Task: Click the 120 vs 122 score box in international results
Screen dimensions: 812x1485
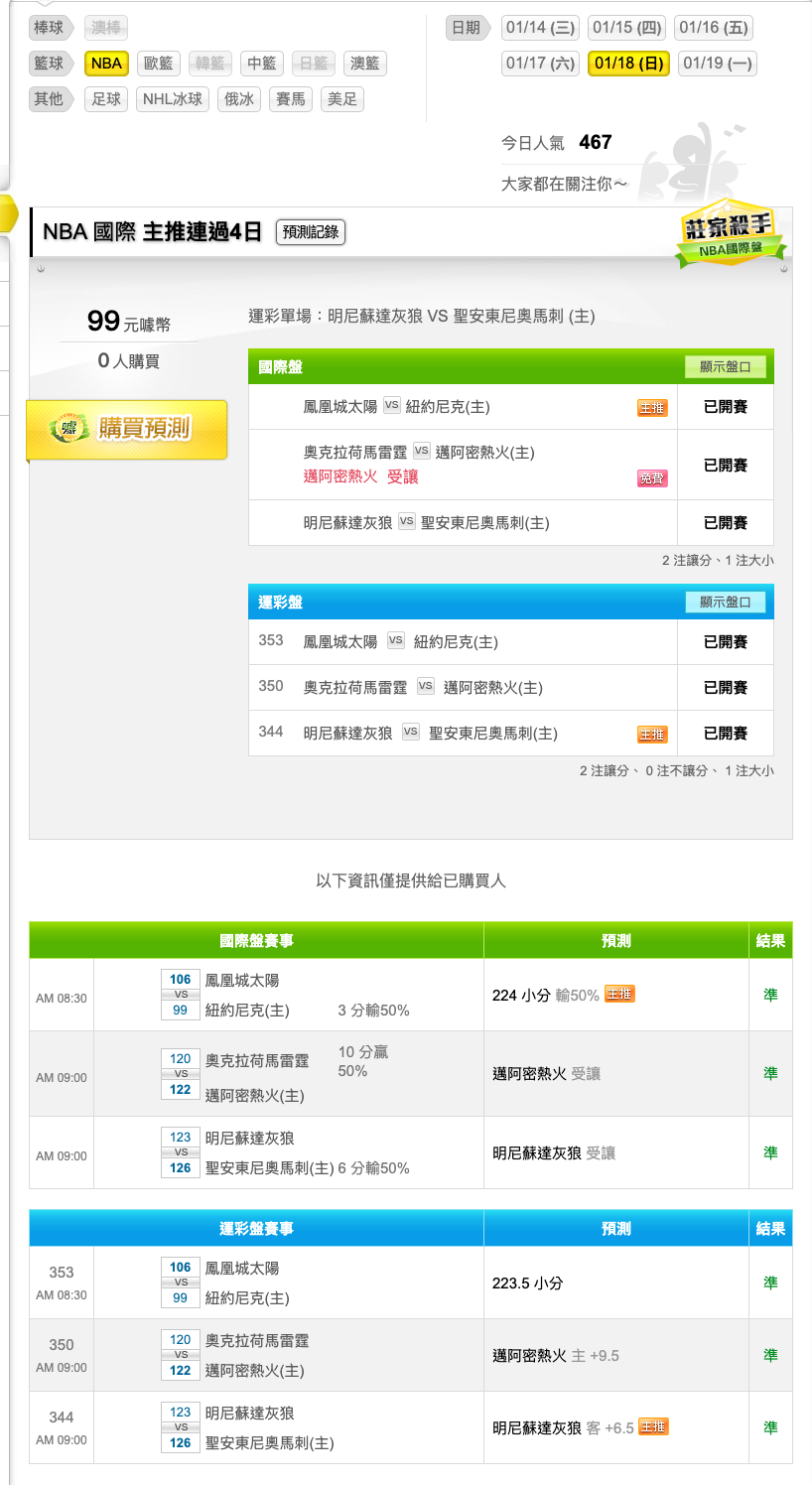Action: [x=181, y=1074]
